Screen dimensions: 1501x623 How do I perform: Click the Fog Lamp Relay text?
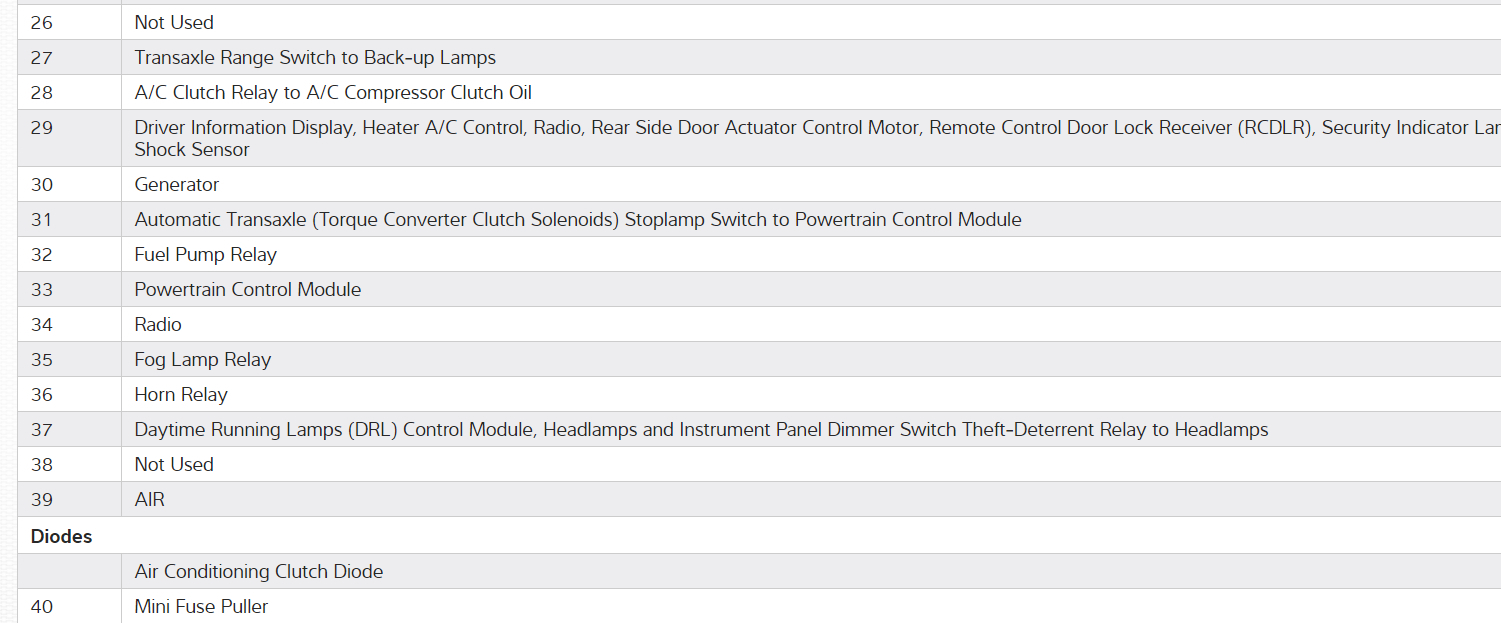click(x=203, y=359)
